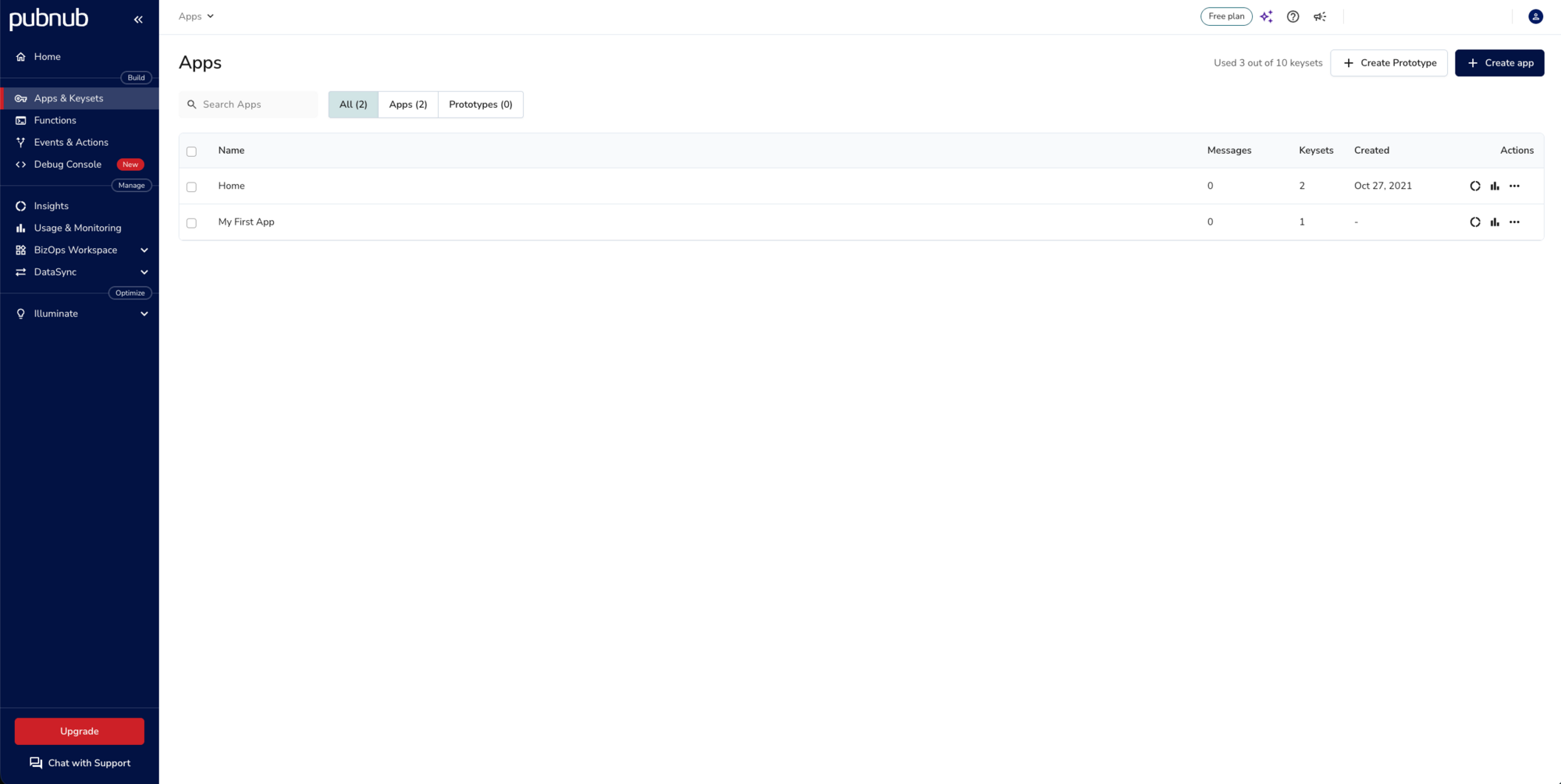Open the user account avatar menu
The image size is (1561, 784).
1535,16
